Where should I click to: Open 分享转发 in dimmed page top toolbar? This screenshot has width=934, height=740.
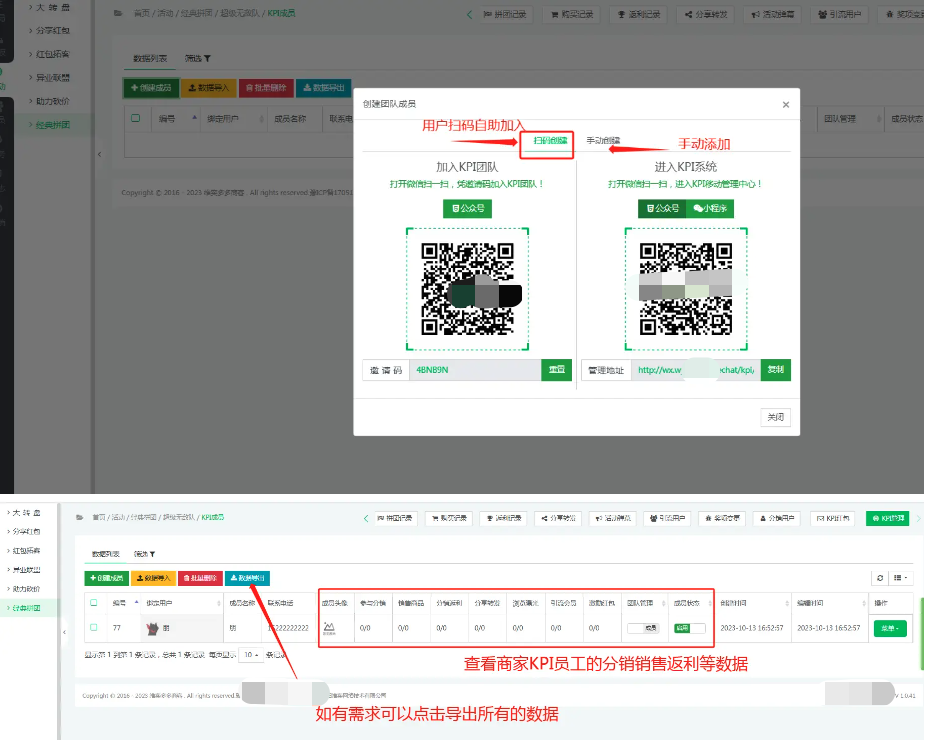point(706,14)
